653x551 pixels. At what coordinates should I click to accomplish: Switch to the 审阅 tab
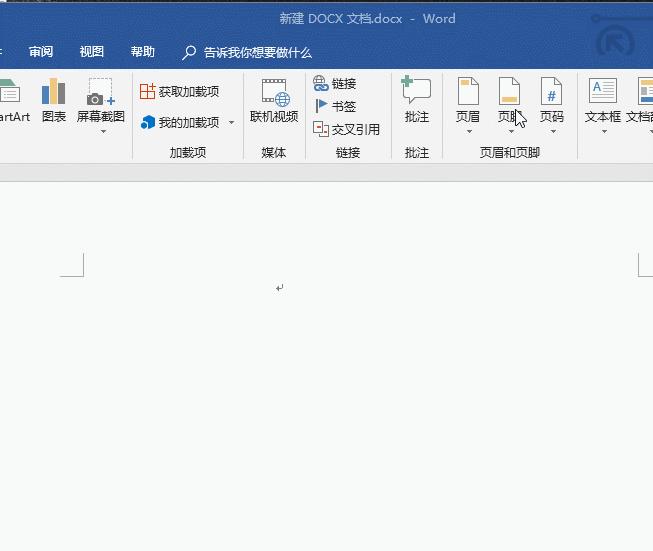click(x=41, y=52)
